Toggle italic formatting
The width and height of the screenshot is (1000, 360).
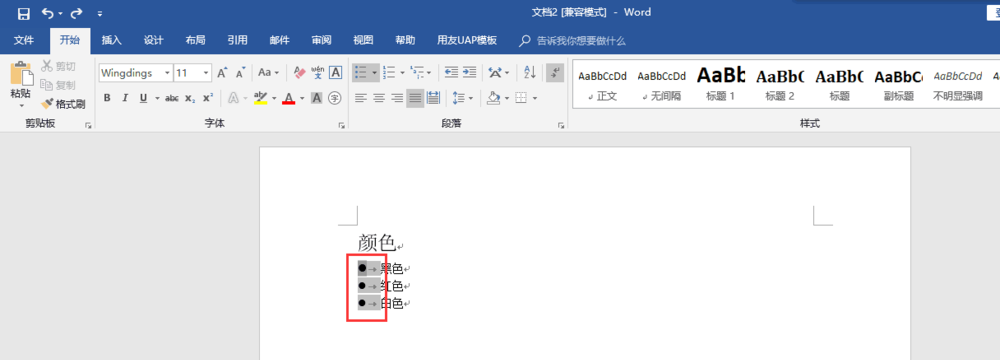point(125,98)
